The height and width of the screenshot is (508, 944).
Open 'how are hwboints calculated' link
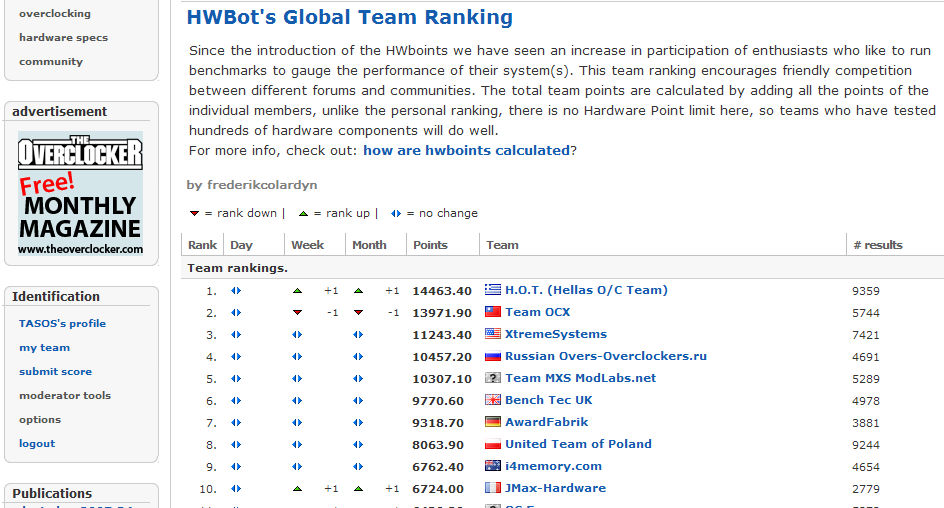pyautogui.click(x=466, y=150)
